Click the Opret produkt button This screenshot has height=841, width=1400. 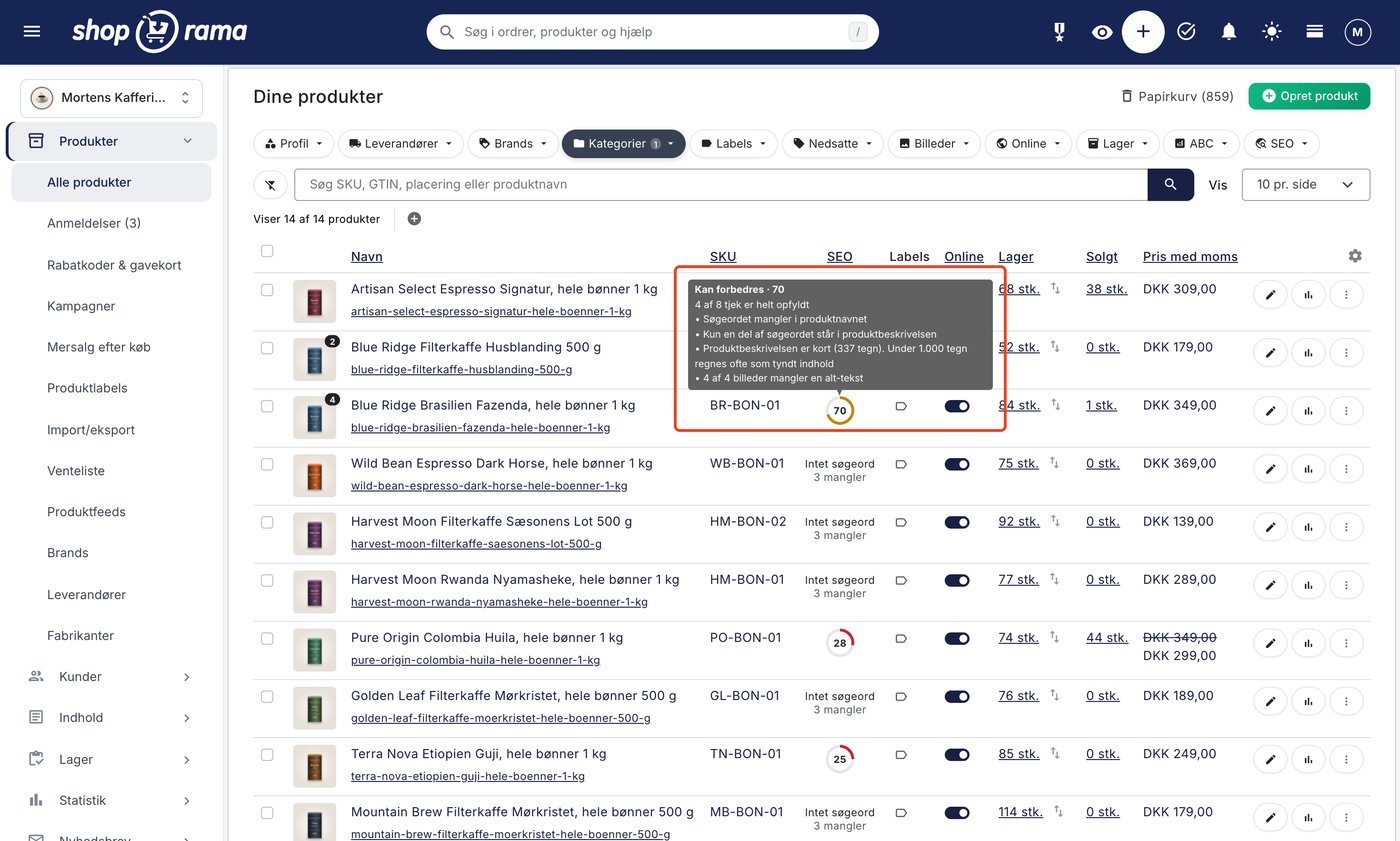click(x=1309, y=96)
